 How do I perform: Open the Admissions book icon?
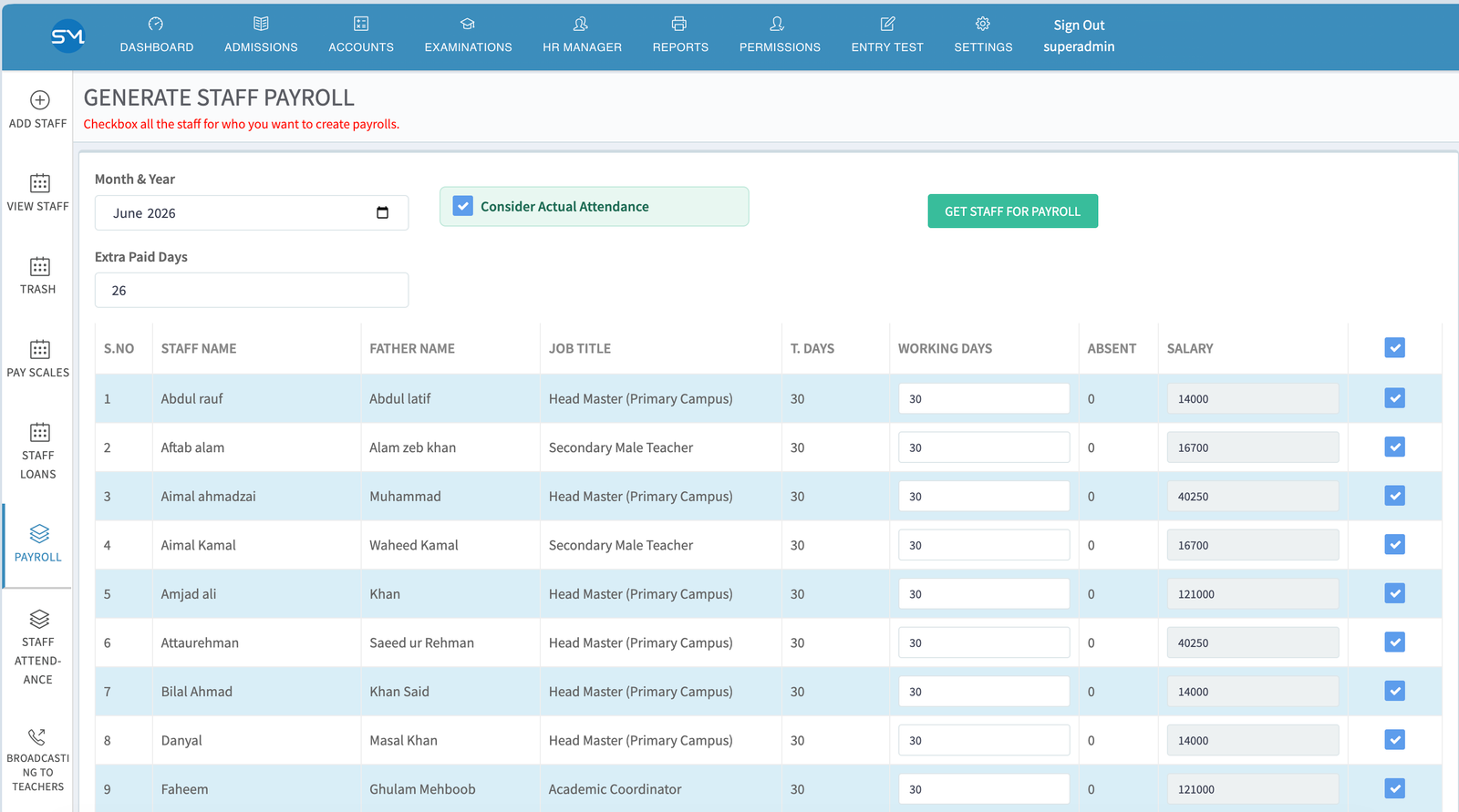(261, 24)
